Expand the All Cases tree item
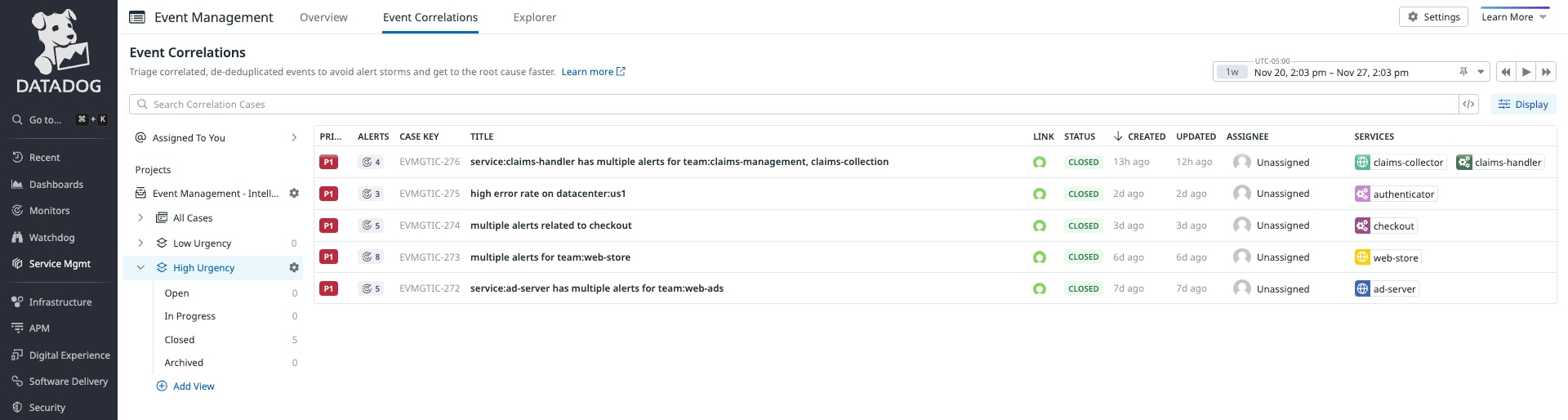Viewport: 1568px width, 420px height. tap(140, 218)
